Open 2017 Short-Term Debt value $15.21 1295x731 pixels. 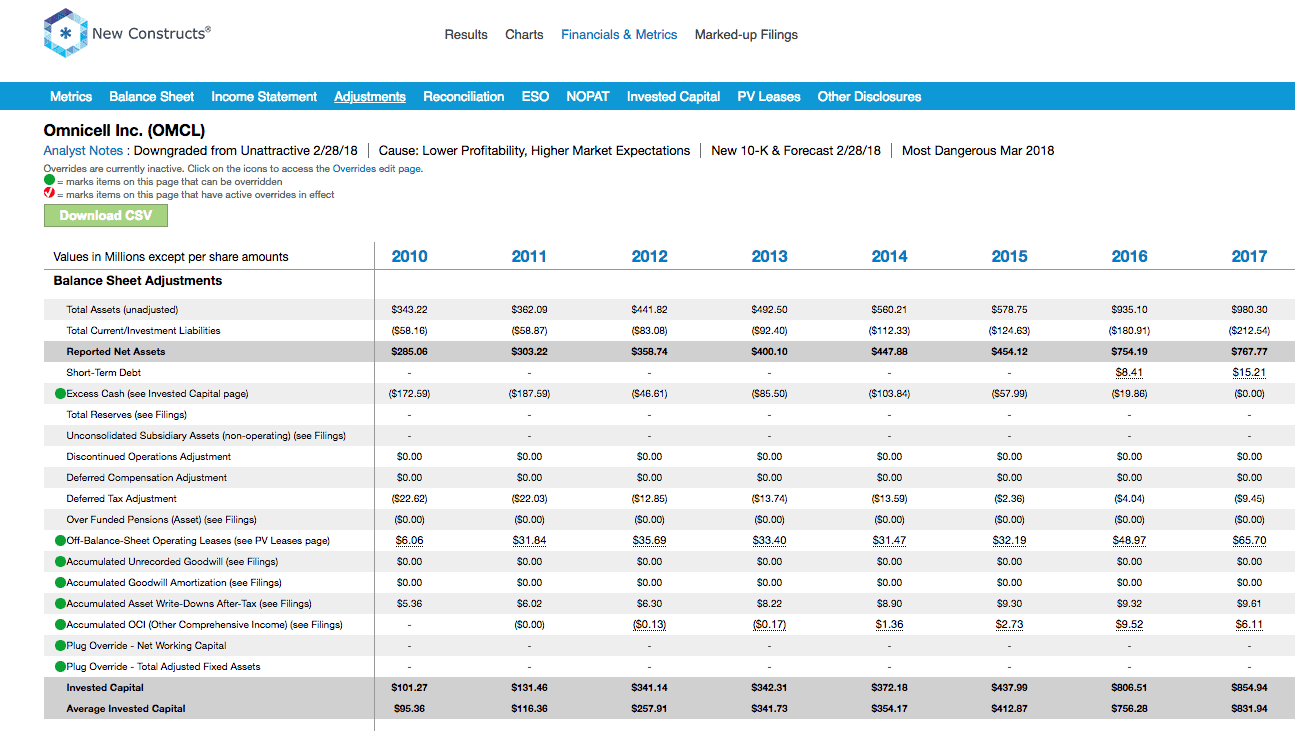[x=1249, y=373]
